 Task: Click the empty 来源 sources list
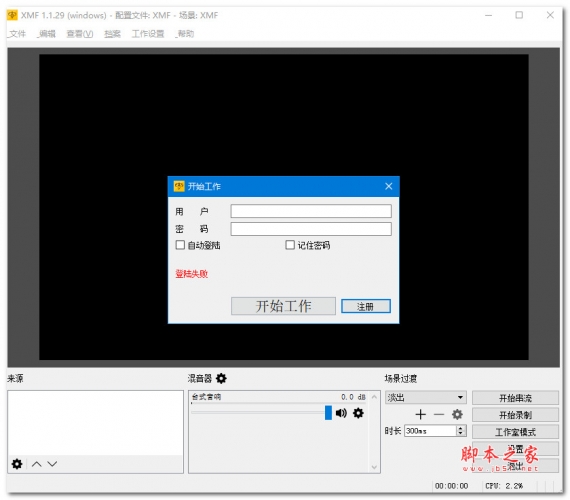point(95,423)
